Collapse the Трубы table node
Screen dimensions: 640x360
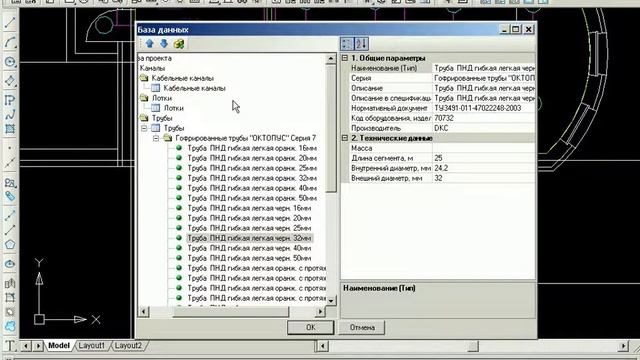[144, 128]
